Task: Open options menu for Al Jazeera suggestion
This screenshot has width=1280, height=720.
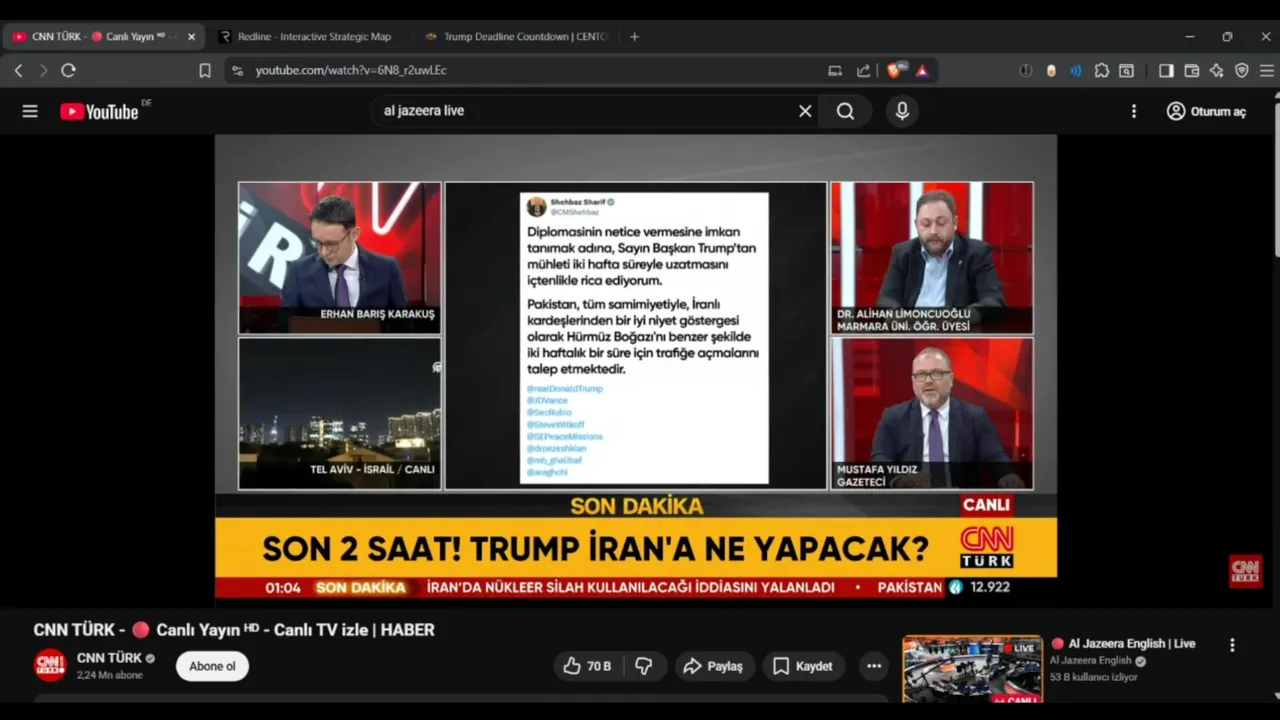Action: pyautogui.click(x=1232, y=646)
